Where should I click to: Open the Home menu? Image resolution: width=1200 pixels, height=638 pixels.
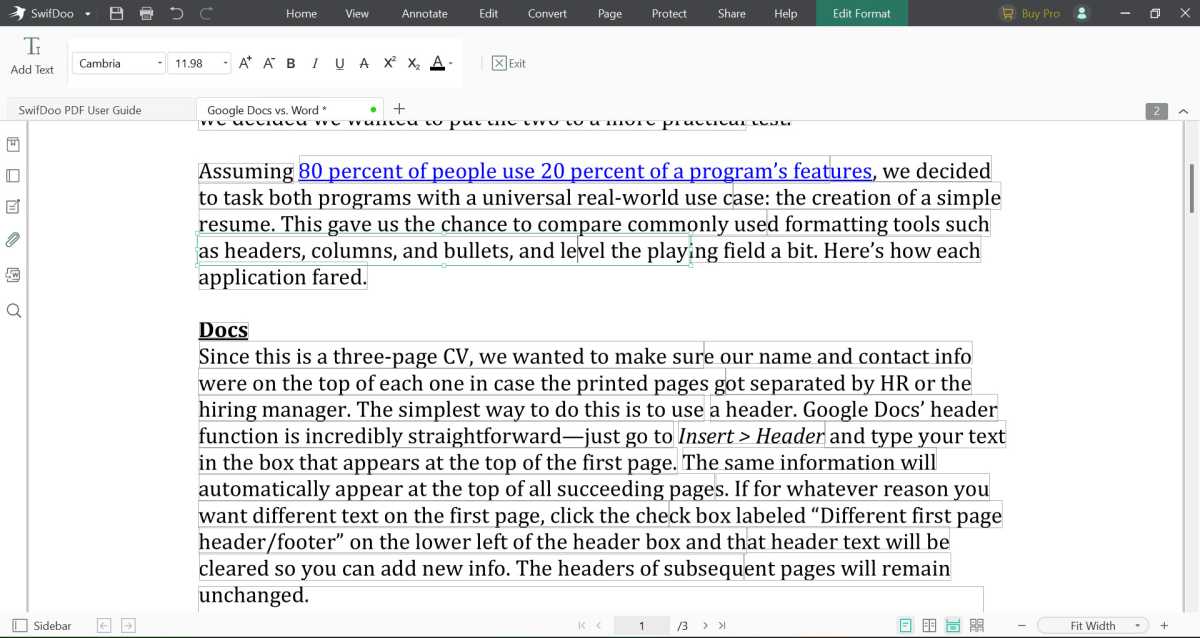[301, 14]
